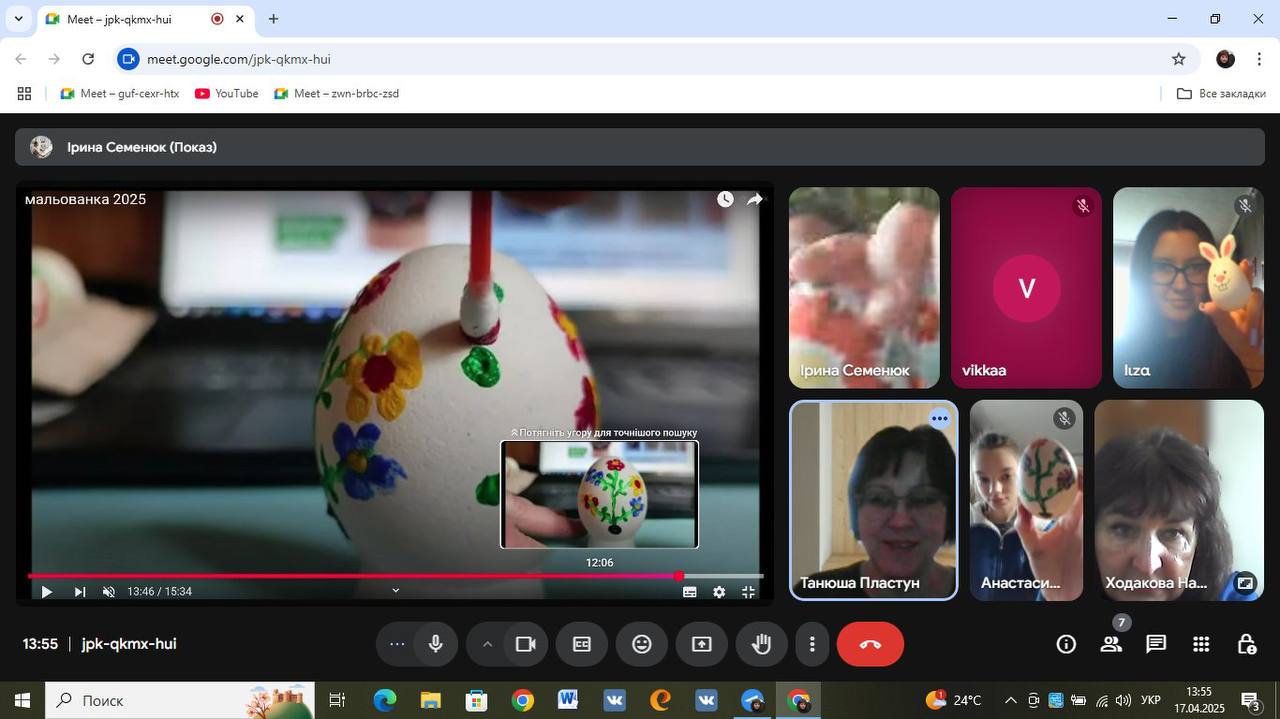Mute the microphone

pos(435,644)
